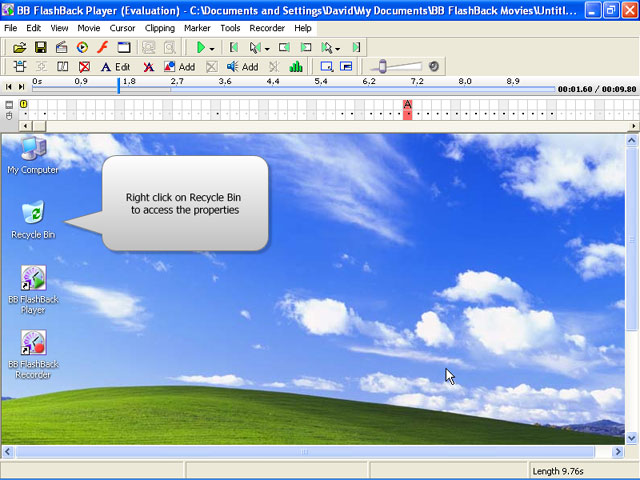Open the dropdown arrow beside the Play button
This screenshot has width=640, height=480.
212,48
